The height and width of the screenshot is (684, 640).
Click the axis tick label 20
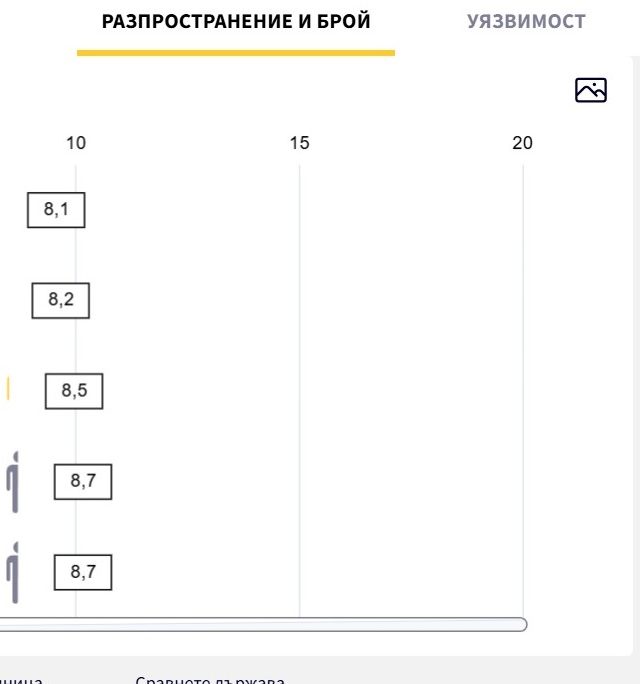click(x=523, y=143)
